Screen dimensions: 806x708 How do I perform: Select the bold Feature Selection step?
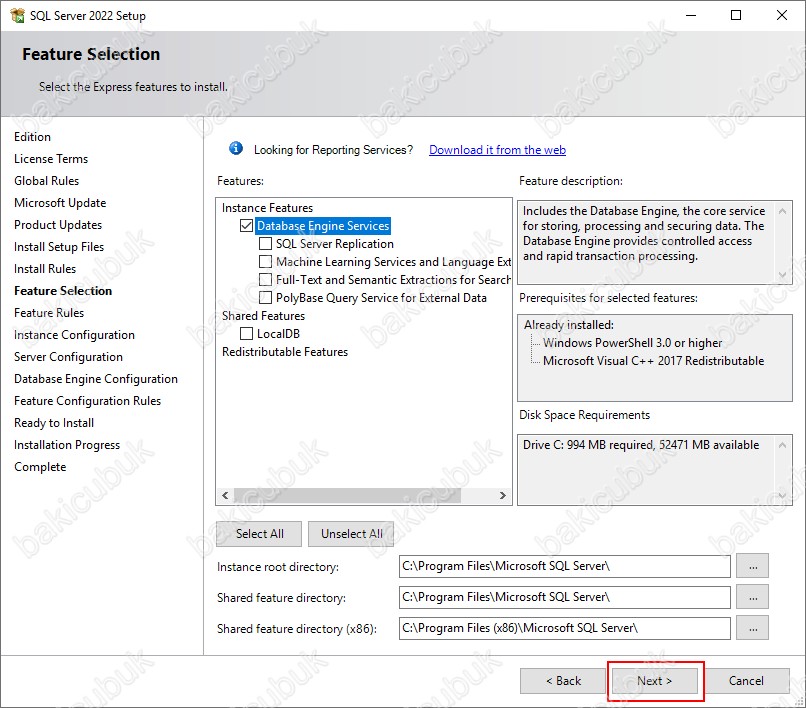[x=63, y=291]
